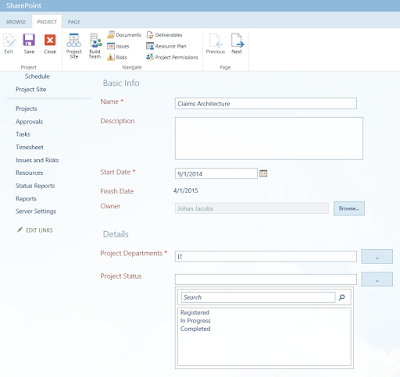The height and width of the screenshot is (377, 400).
Task: Open Approvals in the sidebar
Action: pos(29,122)
